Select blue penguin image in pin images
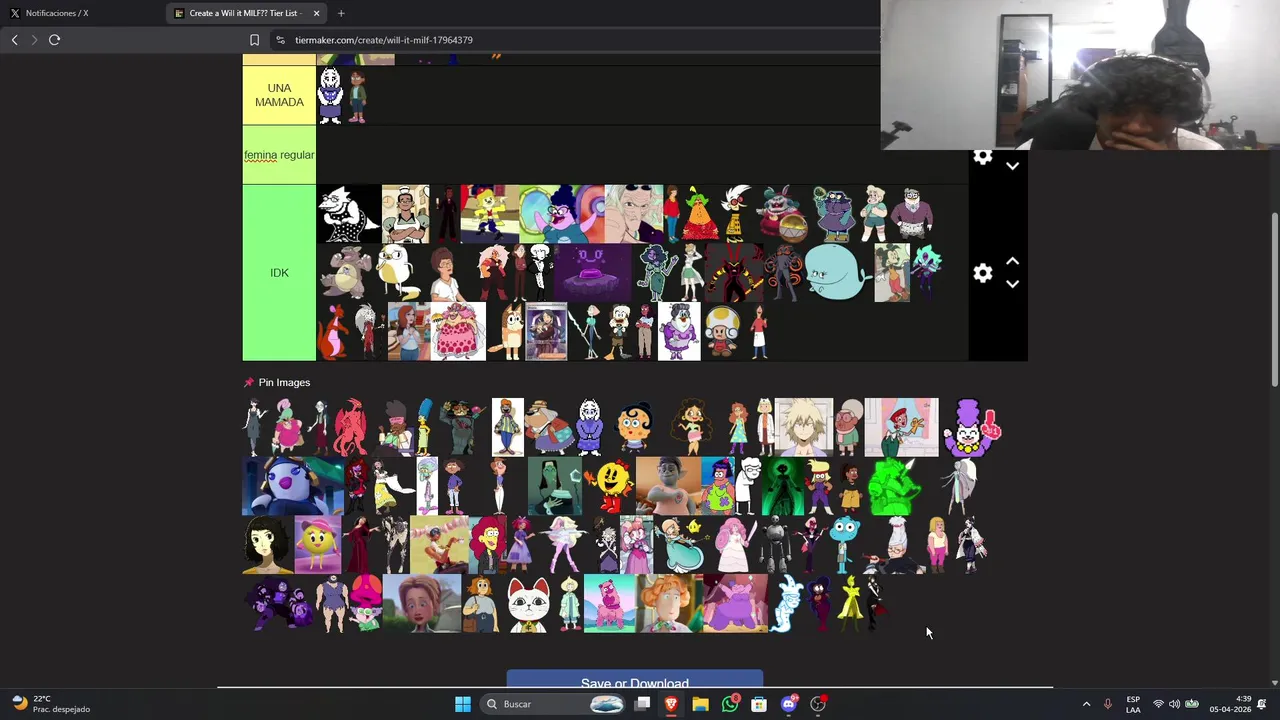1280x720 pixels. point(293,486)
